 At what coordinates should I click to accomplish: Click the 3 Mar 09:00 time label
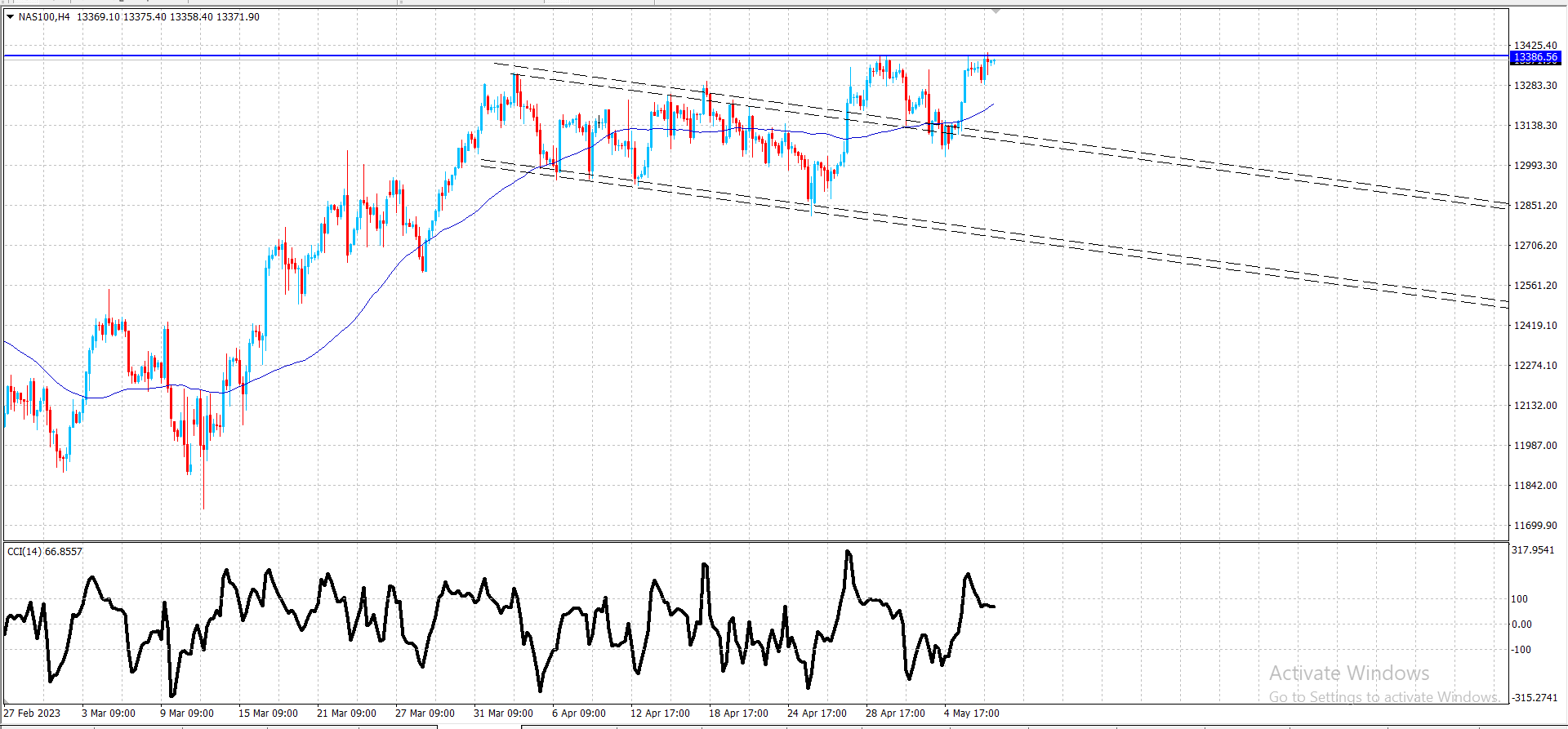(x=109, y=713)
